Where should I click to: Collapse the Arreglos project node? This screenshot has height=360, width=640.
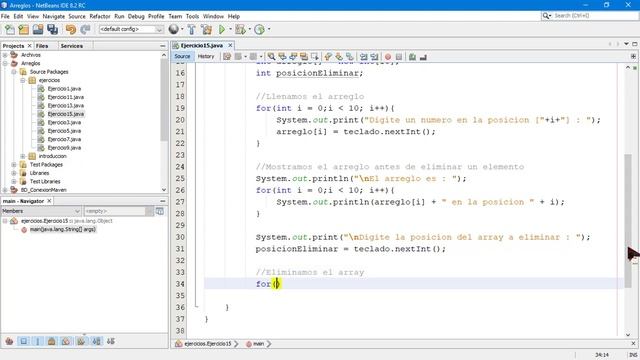click(5, 63)
